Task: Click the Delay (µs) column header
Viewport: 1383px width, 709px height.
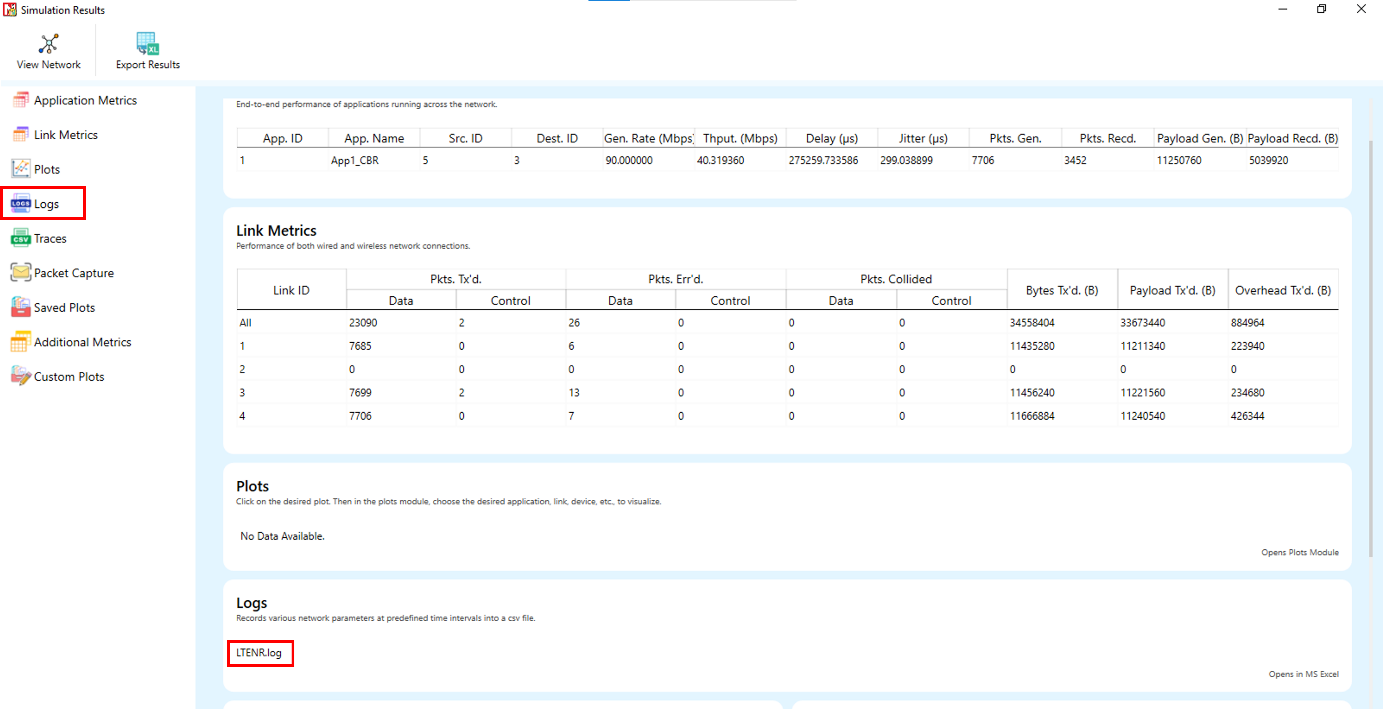Action: click(x=832, y=139)
